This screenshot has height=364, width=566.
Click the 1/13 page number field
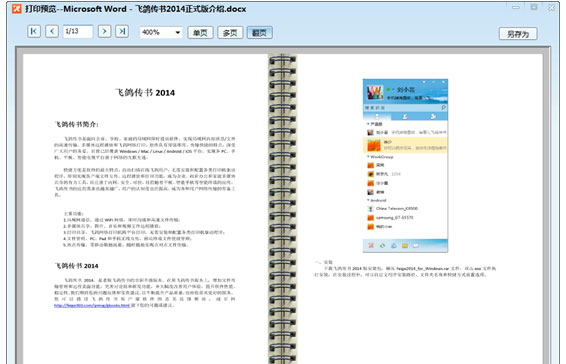point(78,31)
